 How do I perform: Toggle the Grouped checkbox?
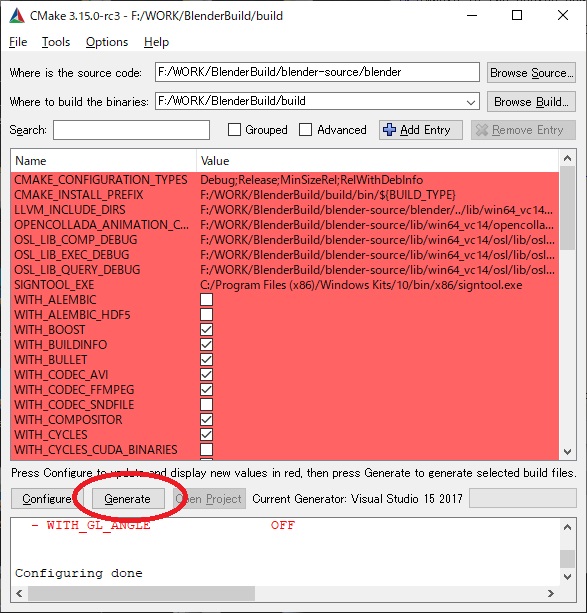[234, 130]
